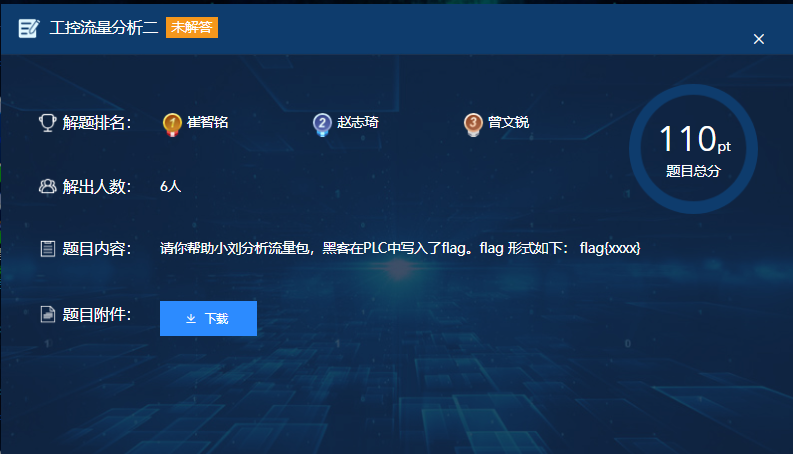
Task: Click the document icon next to 题目内容
Action: click(x=48, y=249)
